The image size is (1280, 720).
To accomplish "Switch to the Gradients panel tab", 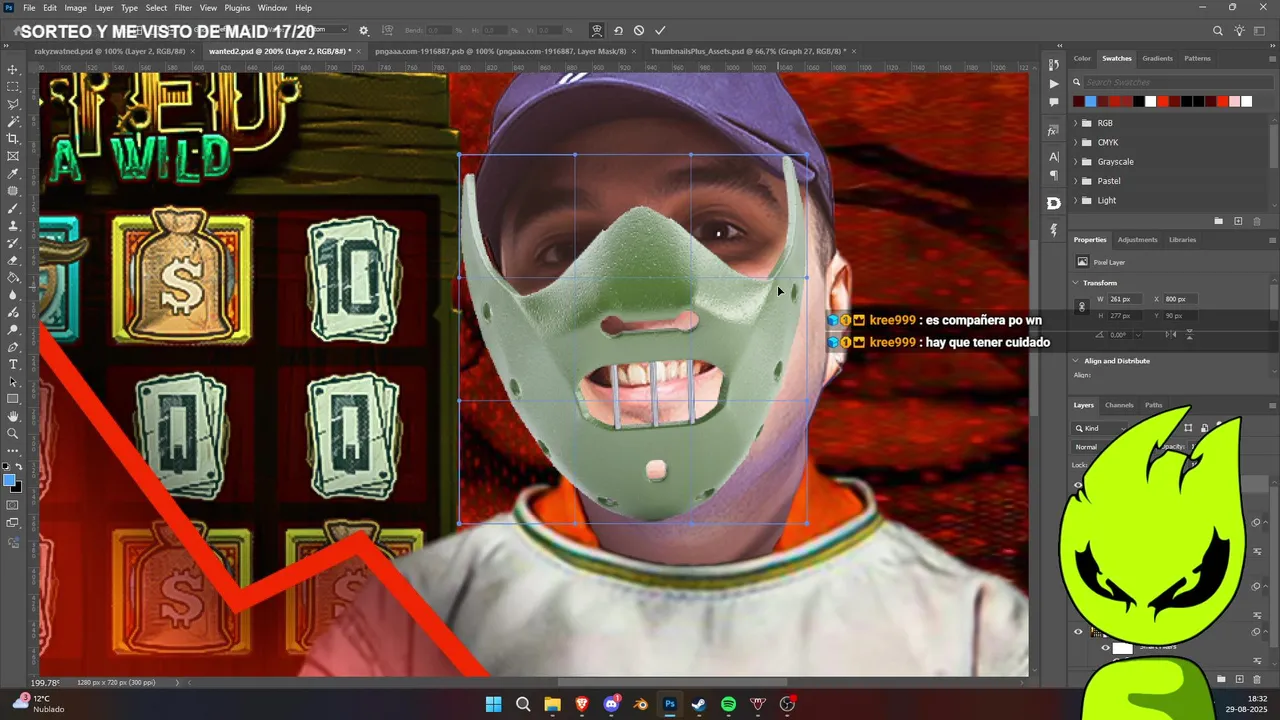I will point(1157,58).
